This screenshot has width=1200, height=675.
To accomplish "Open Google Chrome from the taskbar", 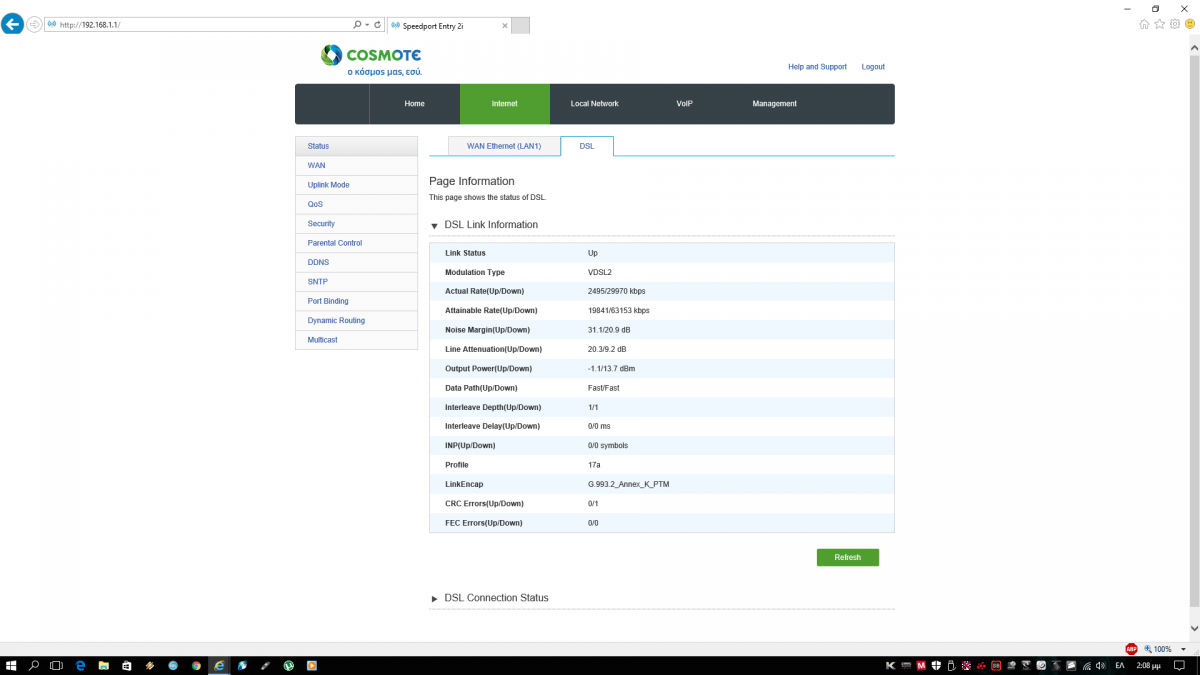I will [x=196, y=665].
